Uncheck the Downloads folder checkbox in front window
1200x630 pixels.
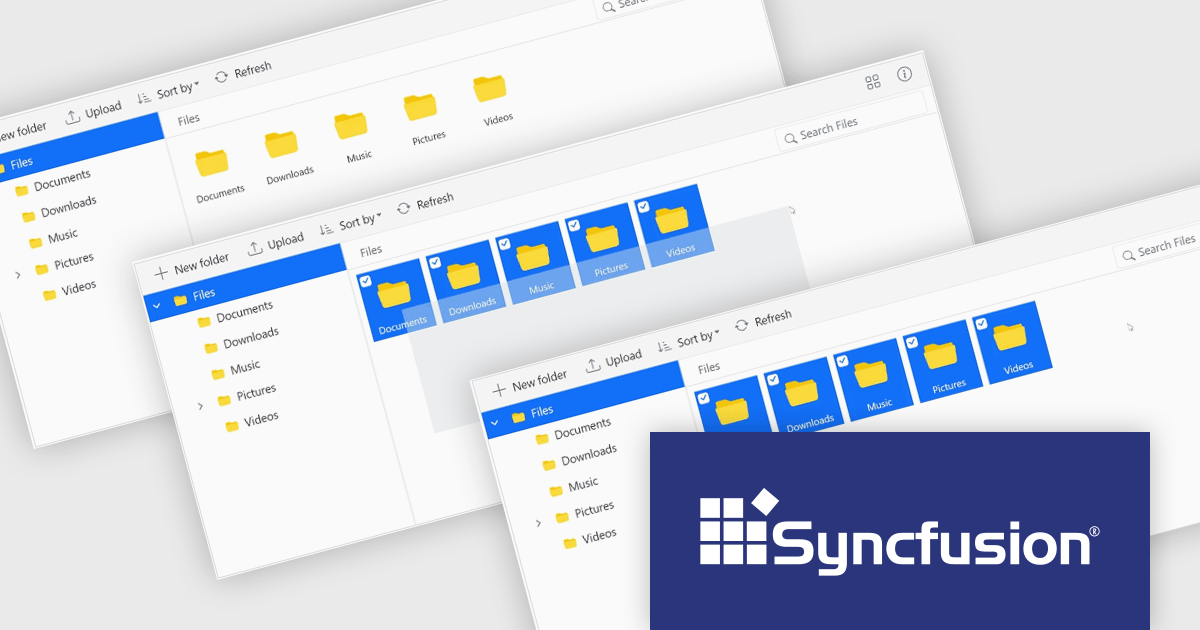tap(773, 379)
